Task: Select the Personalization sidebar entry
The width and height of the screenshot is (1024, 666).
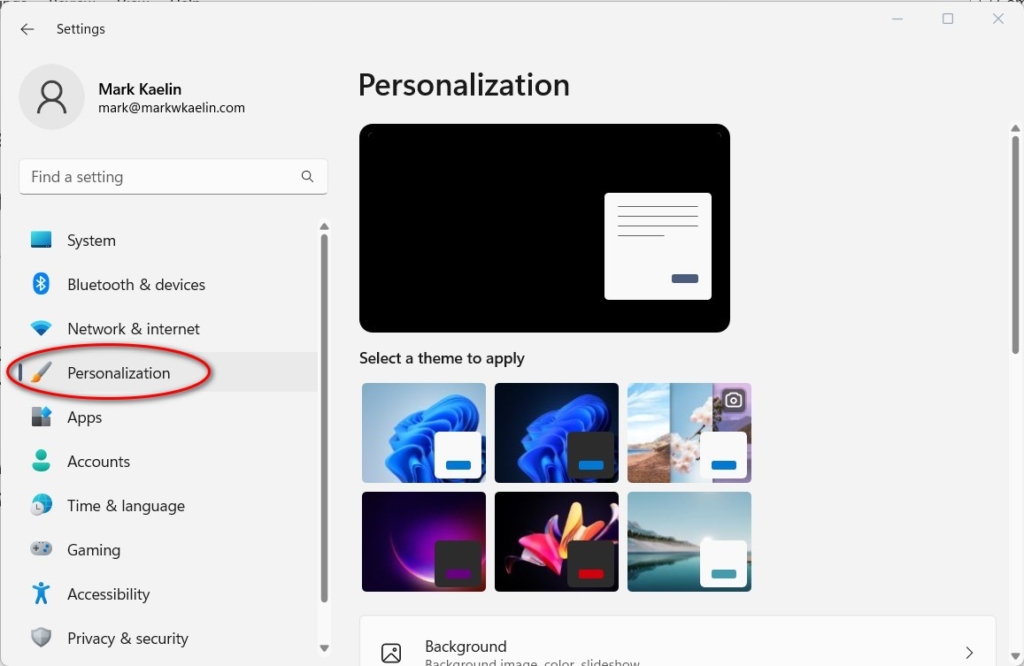Action: click(x=118, y=372)
